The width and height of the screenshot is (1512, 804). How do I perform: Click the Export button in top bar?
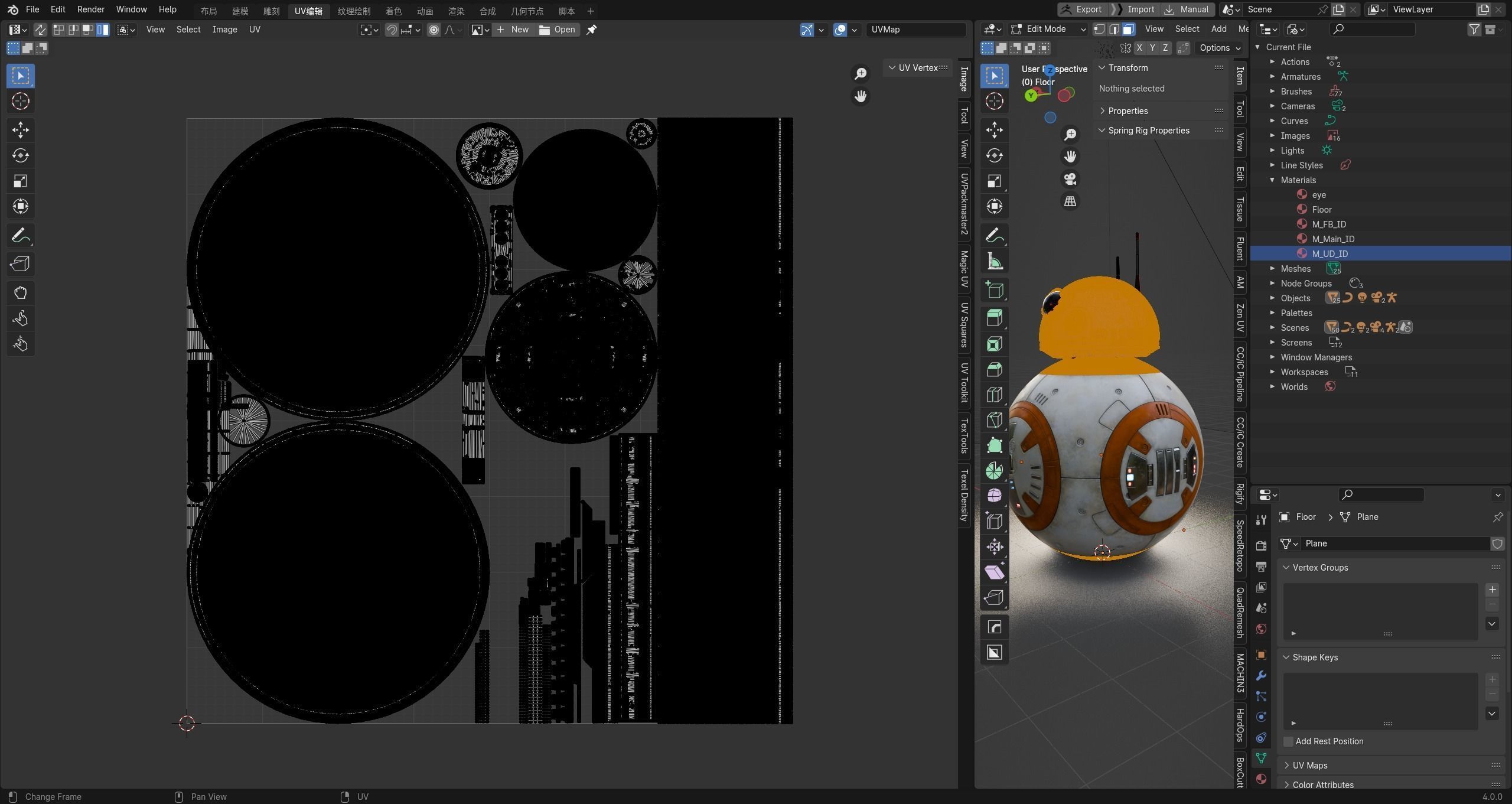[1082, 9]
